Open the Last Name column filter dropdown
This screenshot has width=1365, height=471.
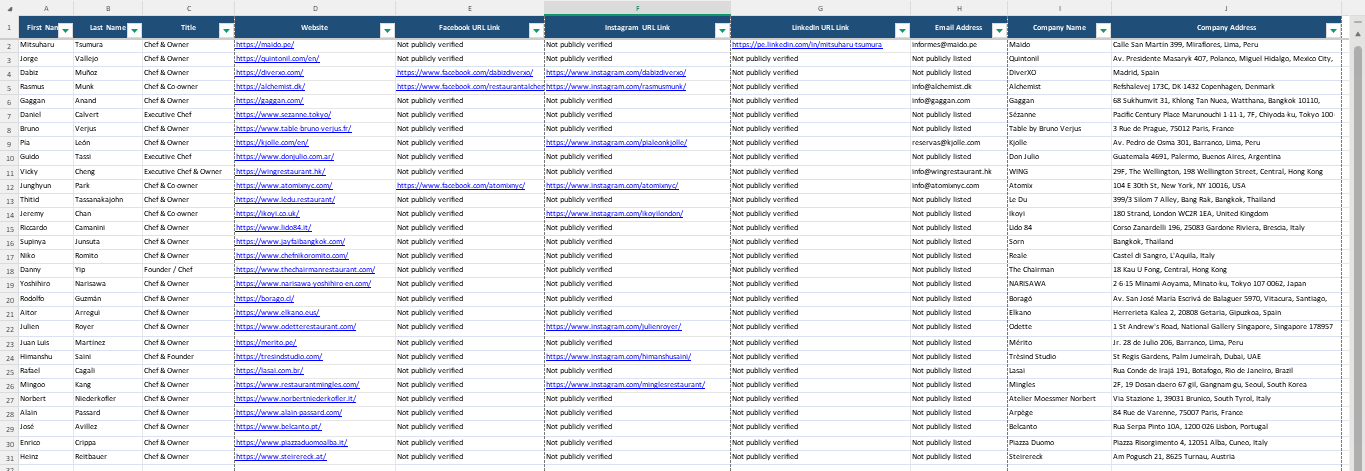(x=136, y=31)
